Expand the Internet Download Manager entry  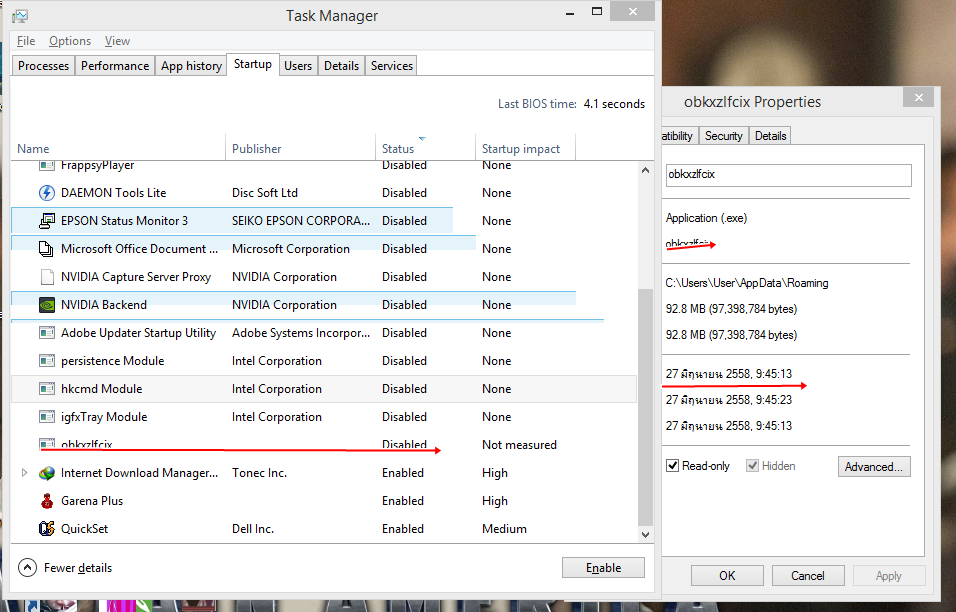pyautogui.click(x=24, y=473)
